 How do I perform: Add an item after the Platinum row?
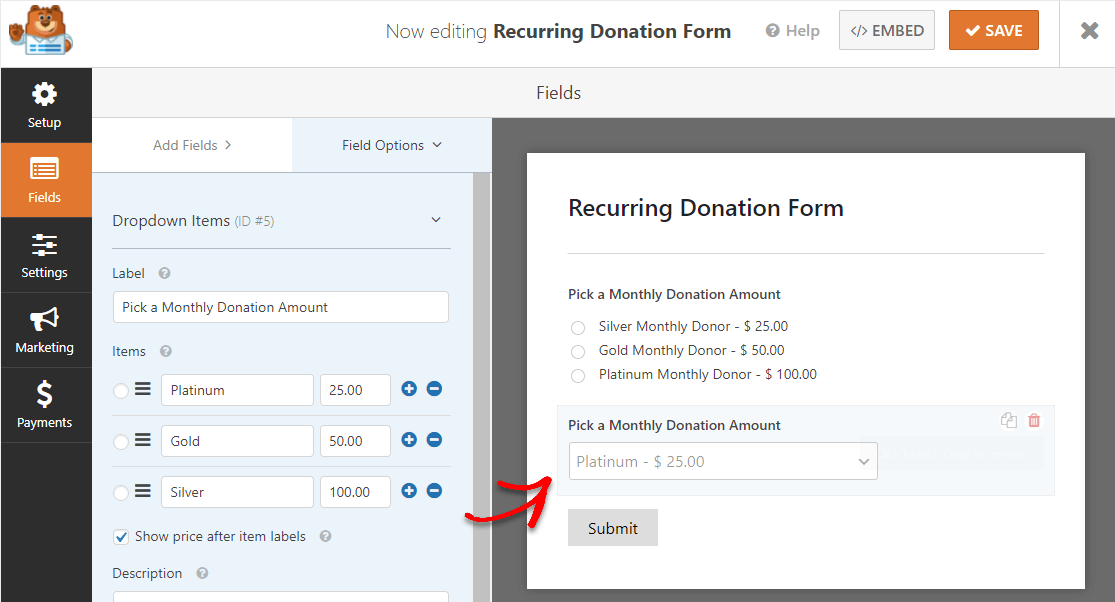point(409,389)
